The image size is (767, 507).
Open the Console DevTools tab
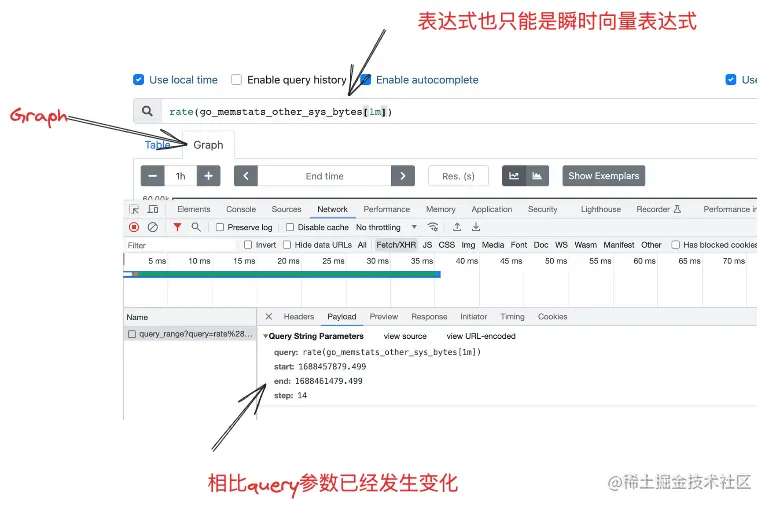click(241, 209)
